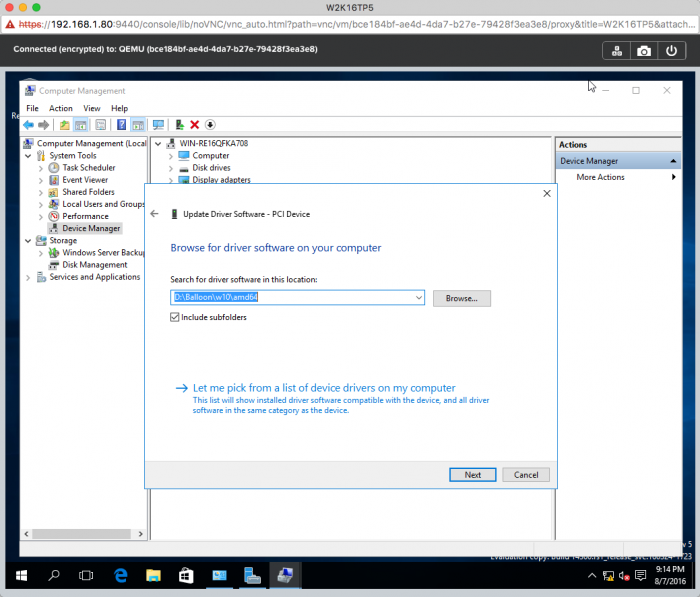700x597 pixels.
Task: Expand the Task Scheduler node
Action: point(41,168)
